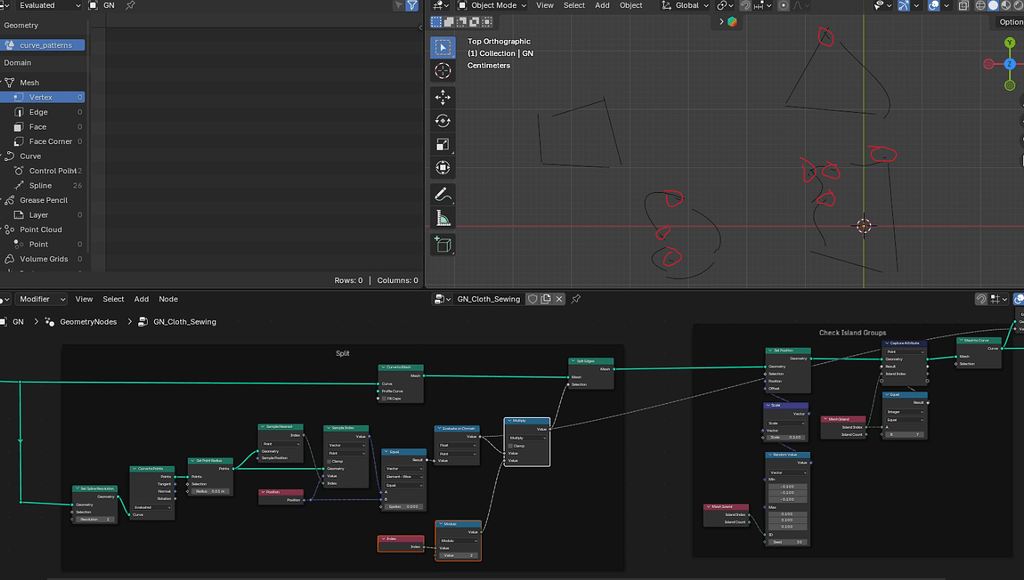Click the subtract selection mode icon

click(462, 22)
